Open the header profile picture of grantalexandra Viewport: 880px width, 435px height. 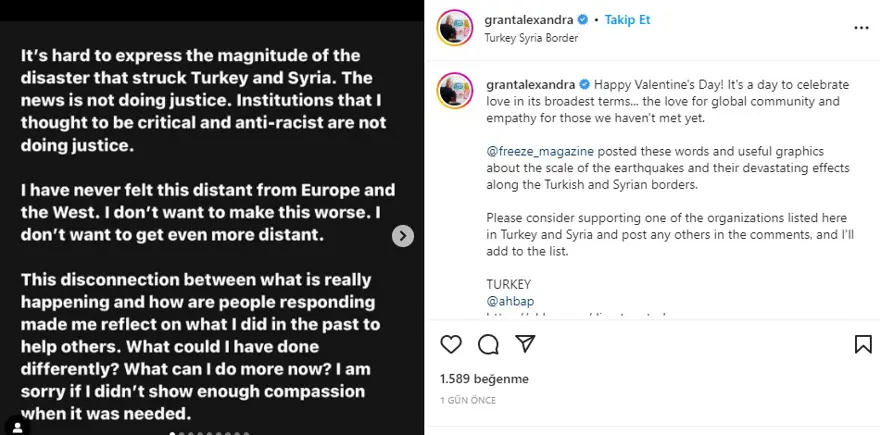(456, 29)
